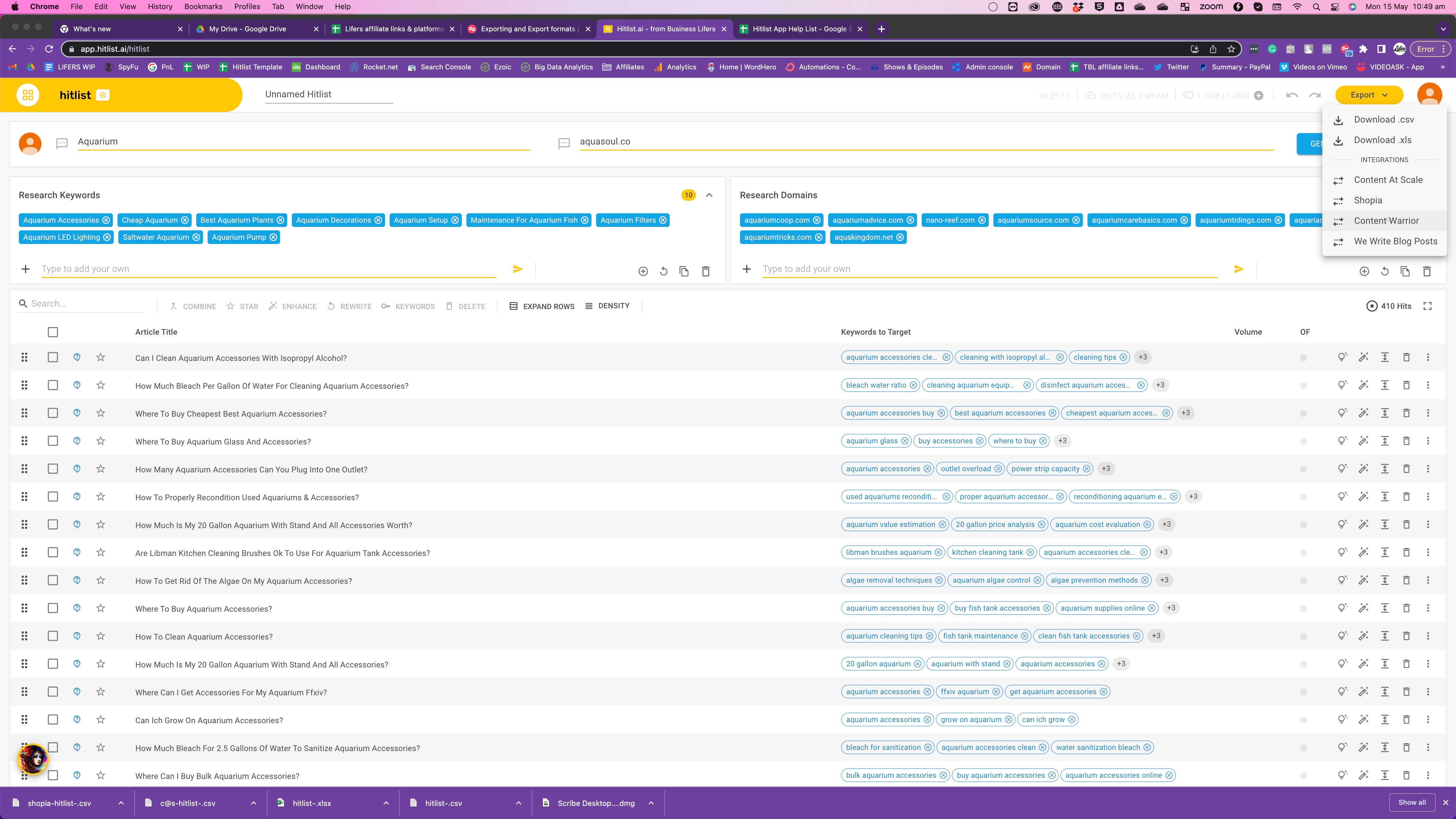1456x819 pixels.
Task: Click trash icon in Research Keywords panel
Action: (x=705, y=271)
